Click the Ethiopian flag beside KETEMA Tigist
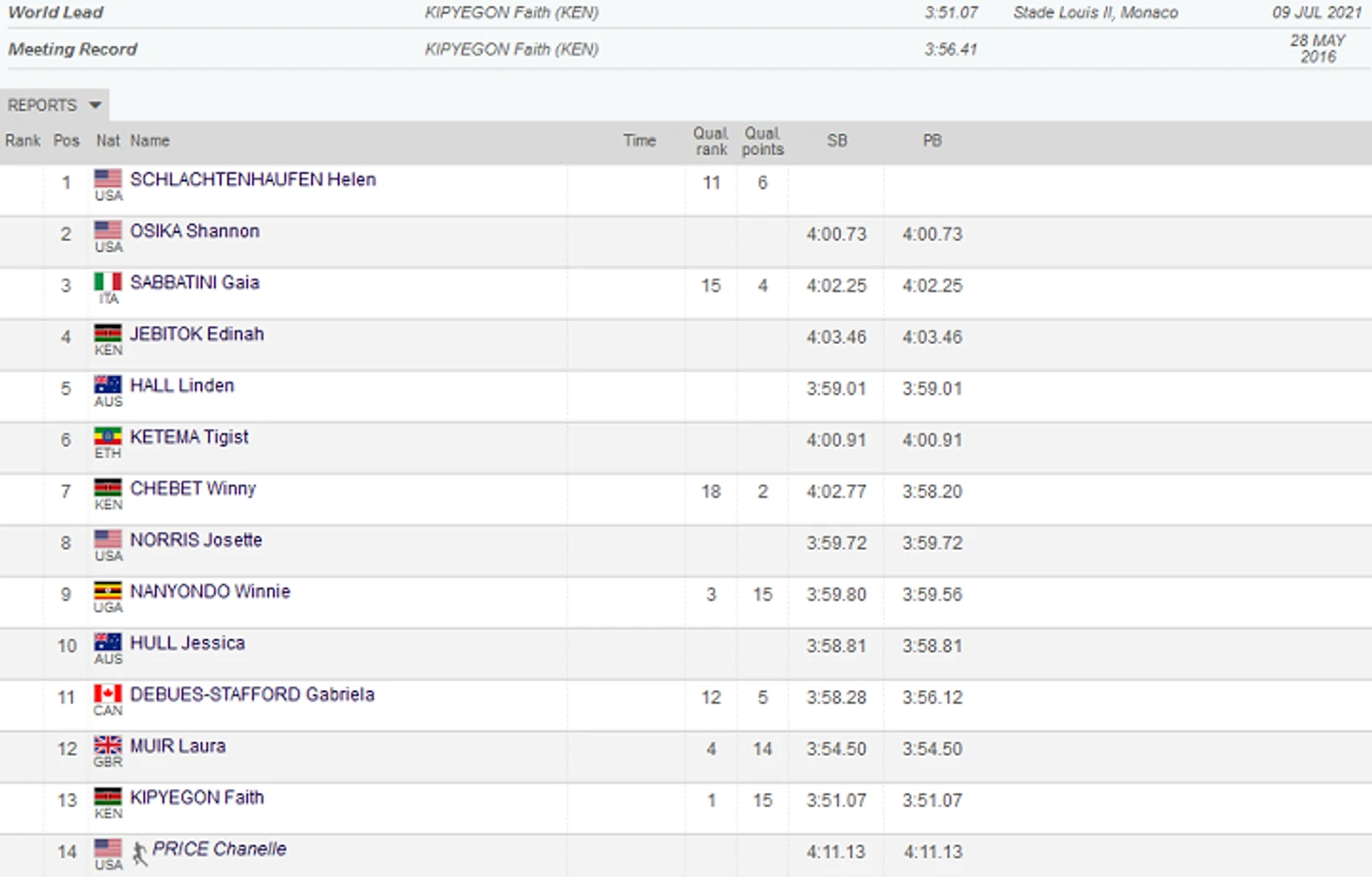The image size is (1372, 877). pyautogui.click(x=108, y=436)
